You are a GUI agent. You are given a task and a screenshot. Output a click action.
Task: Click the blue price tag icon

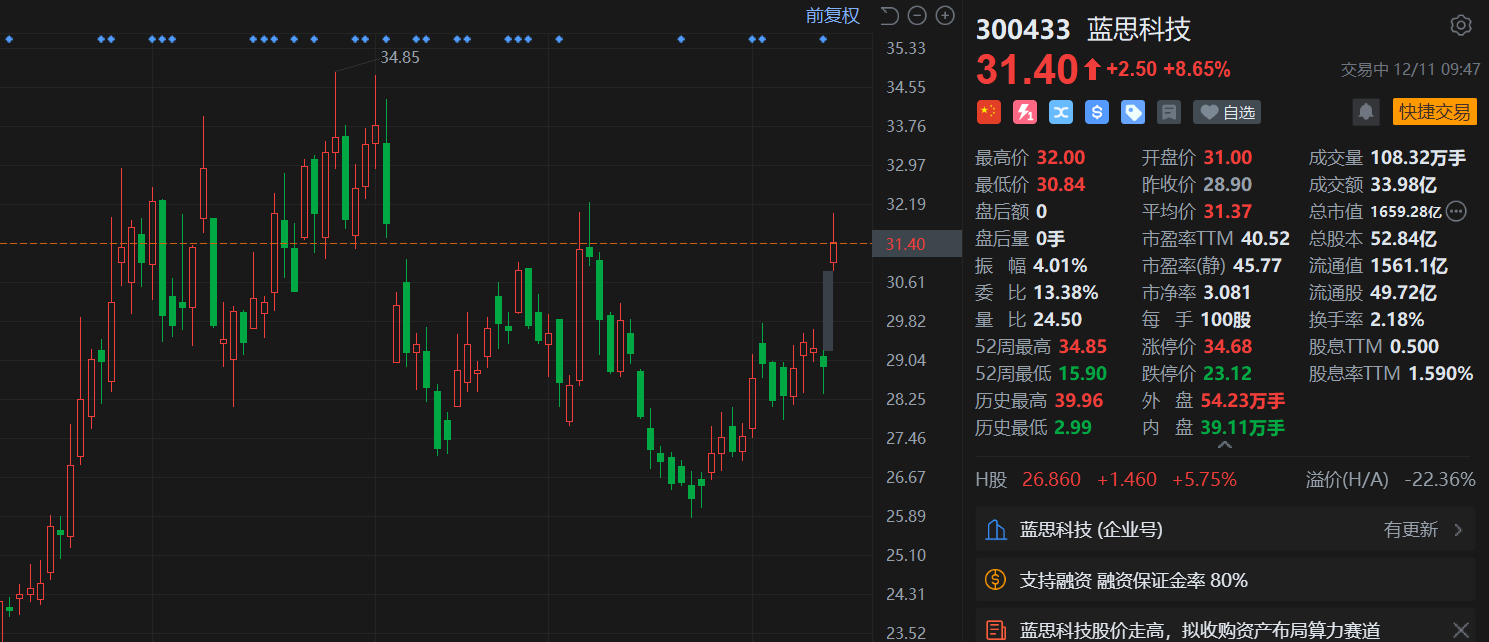pos(1132,111)
